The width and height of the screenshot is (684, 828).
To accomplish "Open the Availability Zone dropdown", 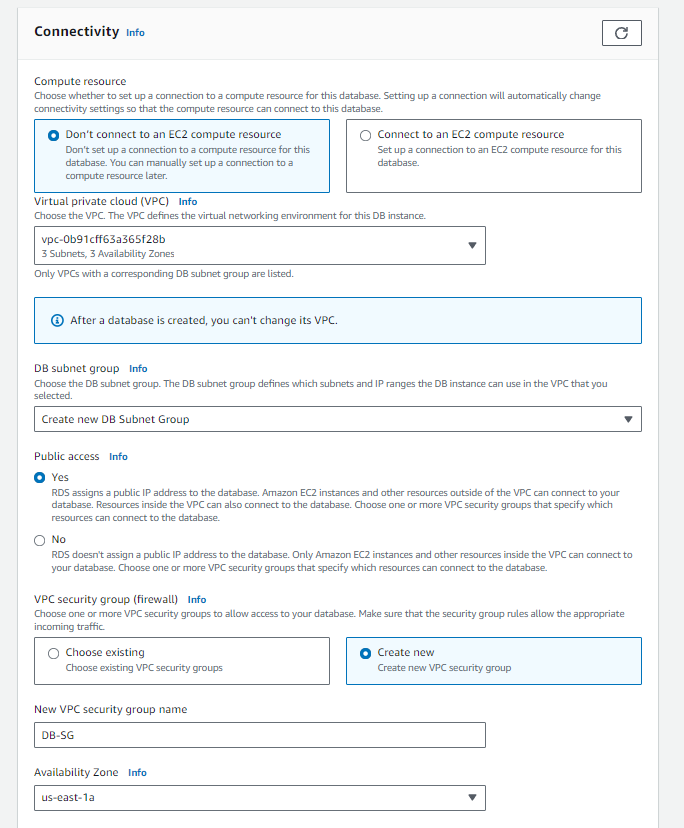I will click(x=259, y=797).
